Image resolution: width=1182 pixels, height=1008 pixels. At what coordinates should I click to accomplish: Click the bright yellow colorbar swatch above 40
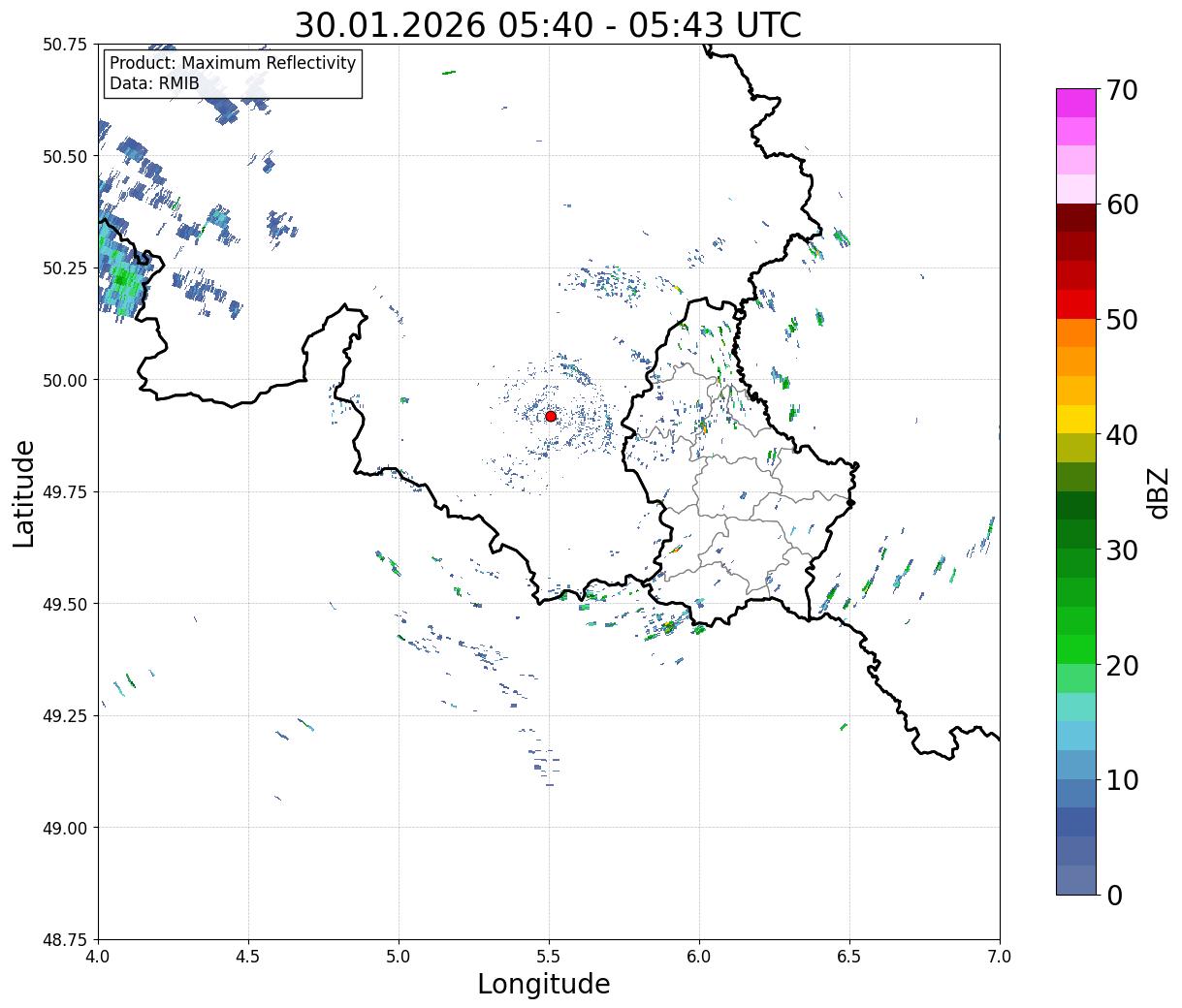tap(1076, 420)
